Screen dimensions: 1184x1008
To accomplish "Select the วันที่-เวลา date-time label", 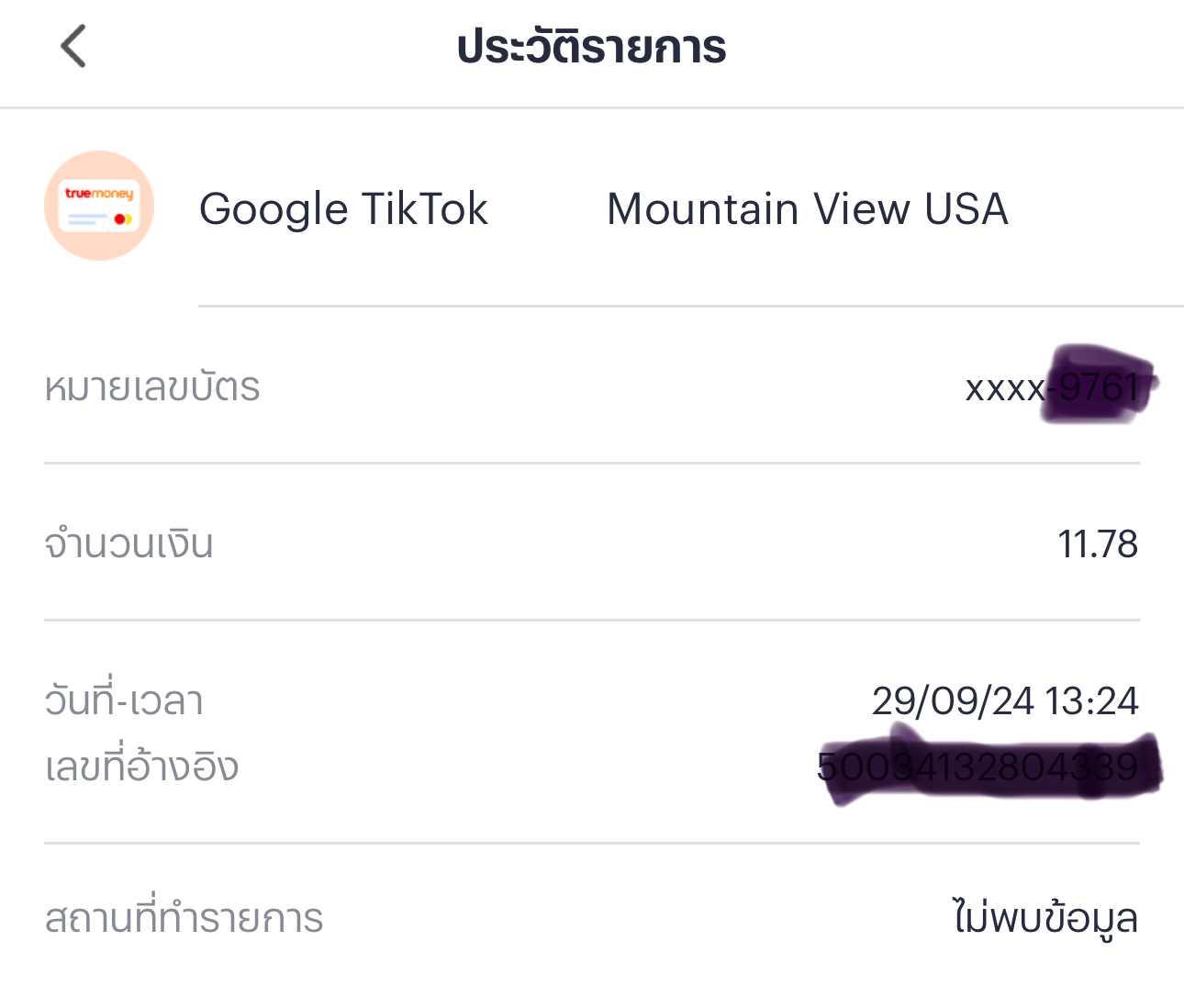I will (124, 700).
